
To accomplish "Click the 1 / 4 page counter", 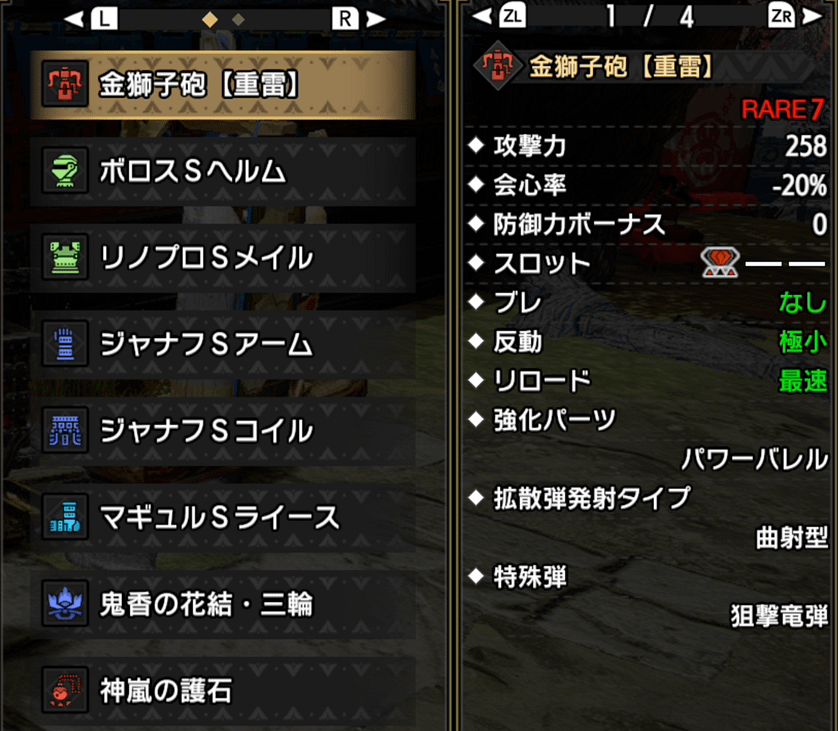I will pyautogui.click(x=649, y=17).
